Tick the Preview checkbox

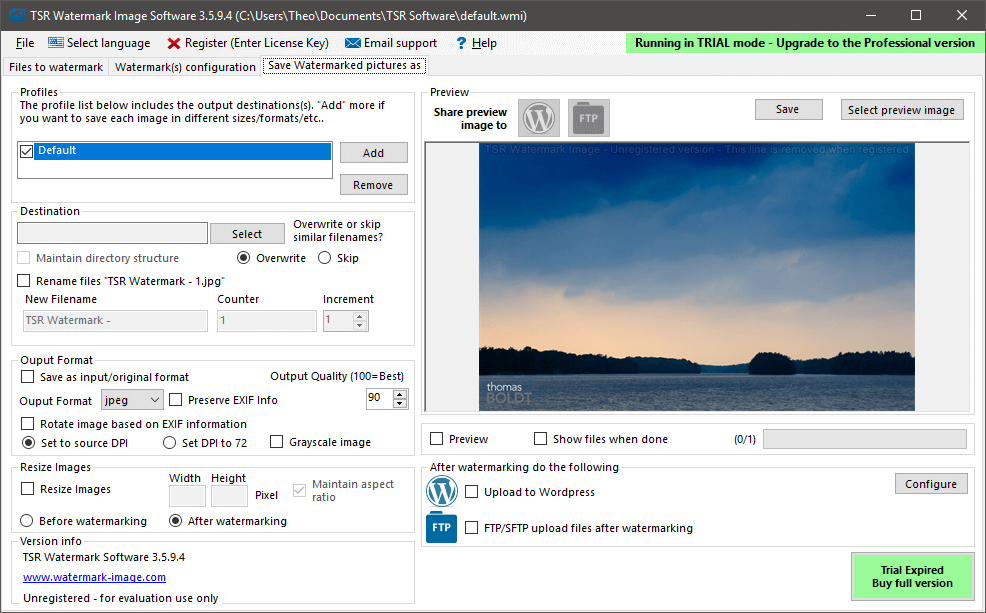click(x=436, y=438)
